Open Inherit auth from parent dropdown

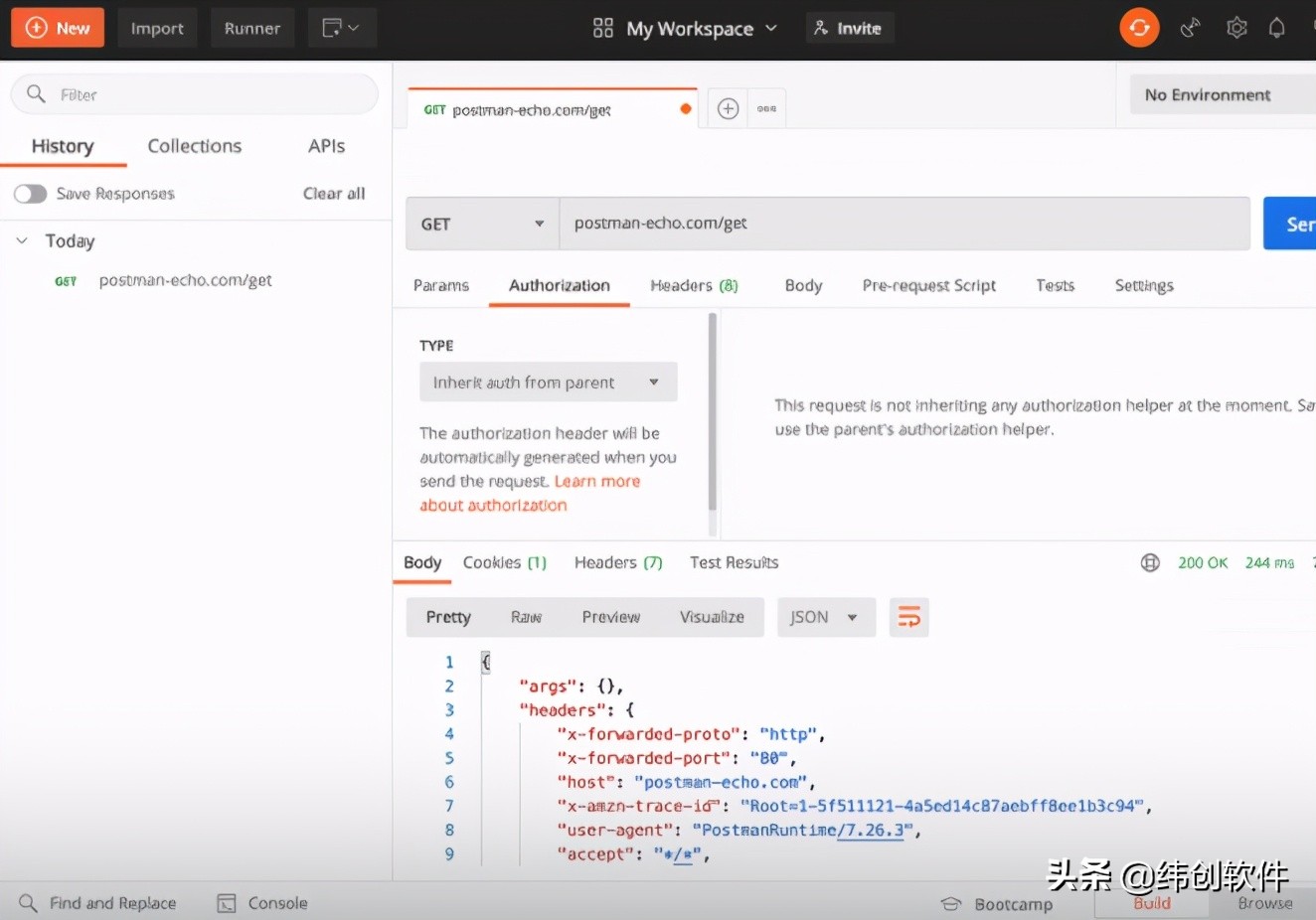[x=548, y=383]
